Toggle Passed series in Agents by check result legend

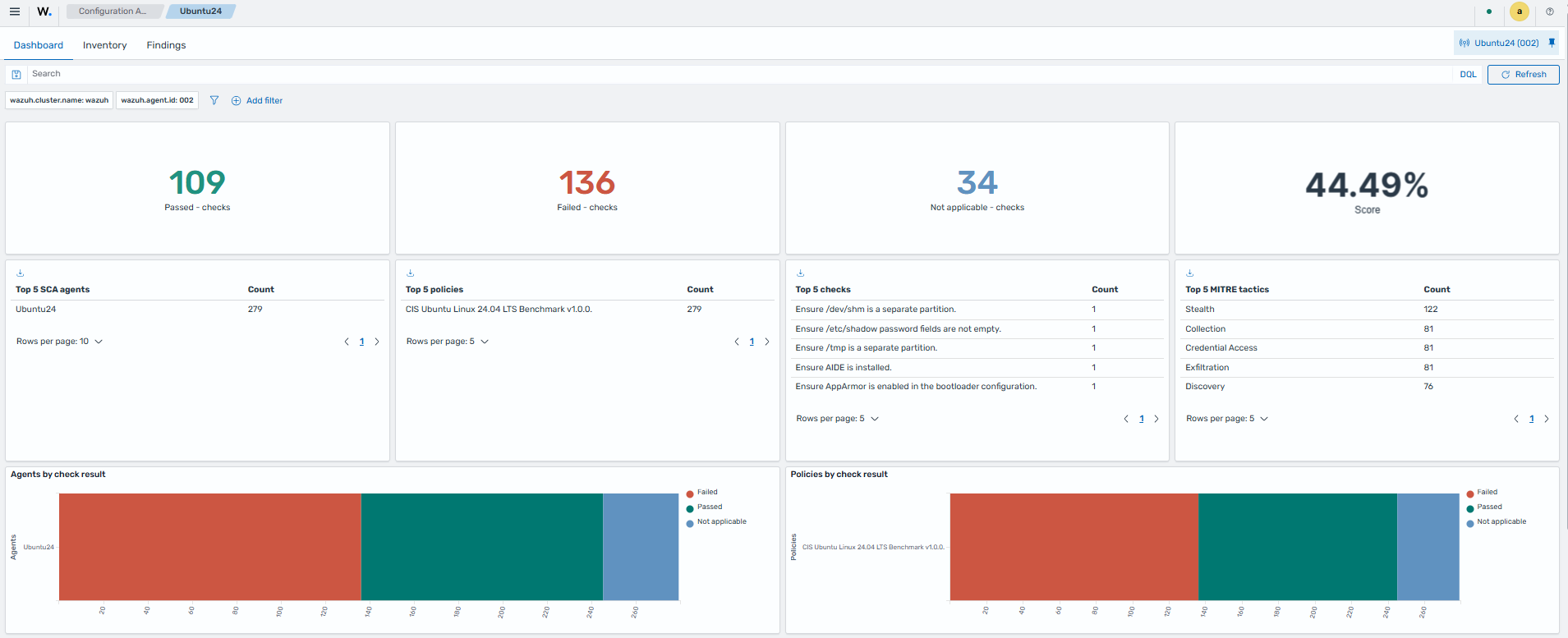[x=704, y=507]
